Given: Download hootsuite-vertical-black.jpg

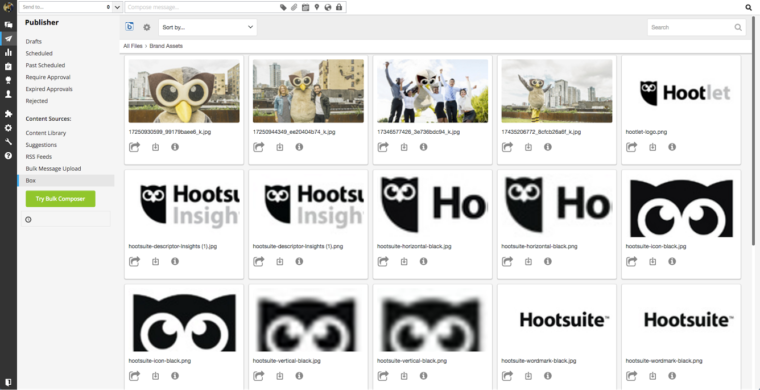Looking at the screenshot, I should 280,376.
